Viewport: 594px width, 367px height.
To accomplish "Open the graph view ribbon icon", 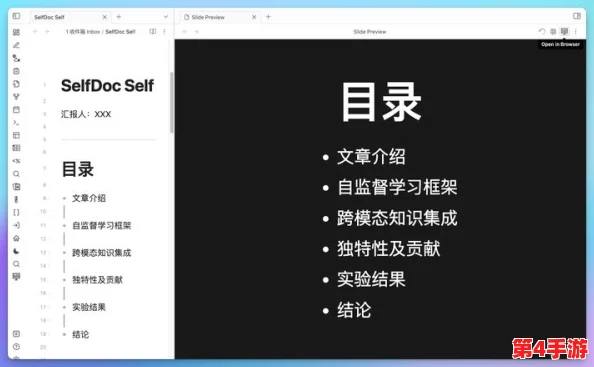I will click(x=16, y=58).
